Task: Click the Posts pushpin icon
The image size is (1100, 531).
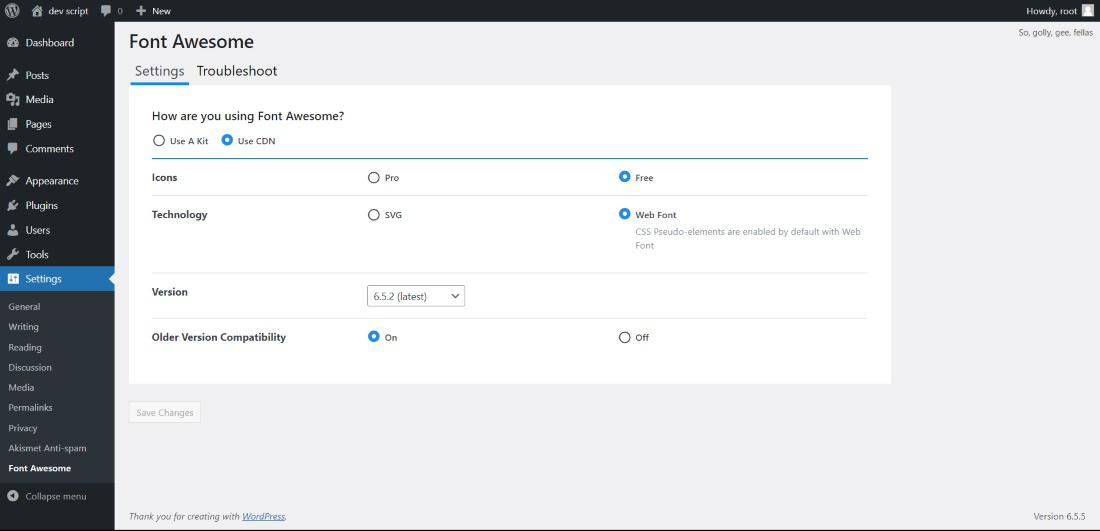Action: [13, 75]
